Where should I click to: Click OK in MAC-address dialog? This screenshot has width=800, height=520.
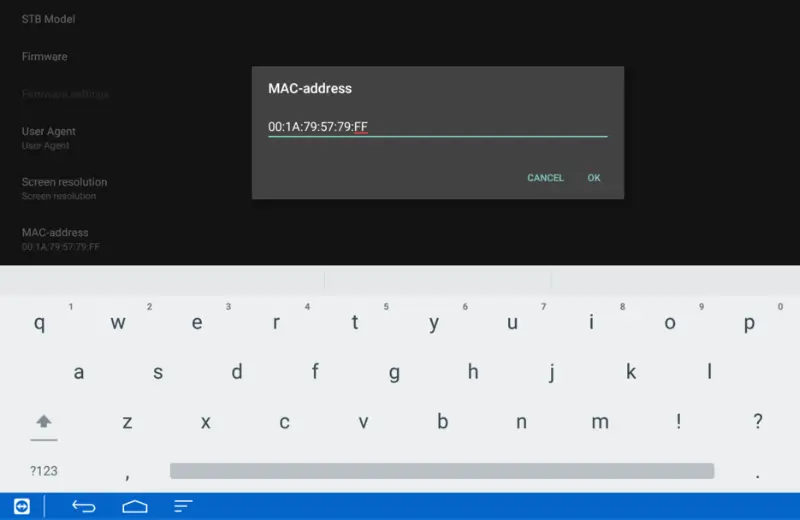[x=594, y=178]
